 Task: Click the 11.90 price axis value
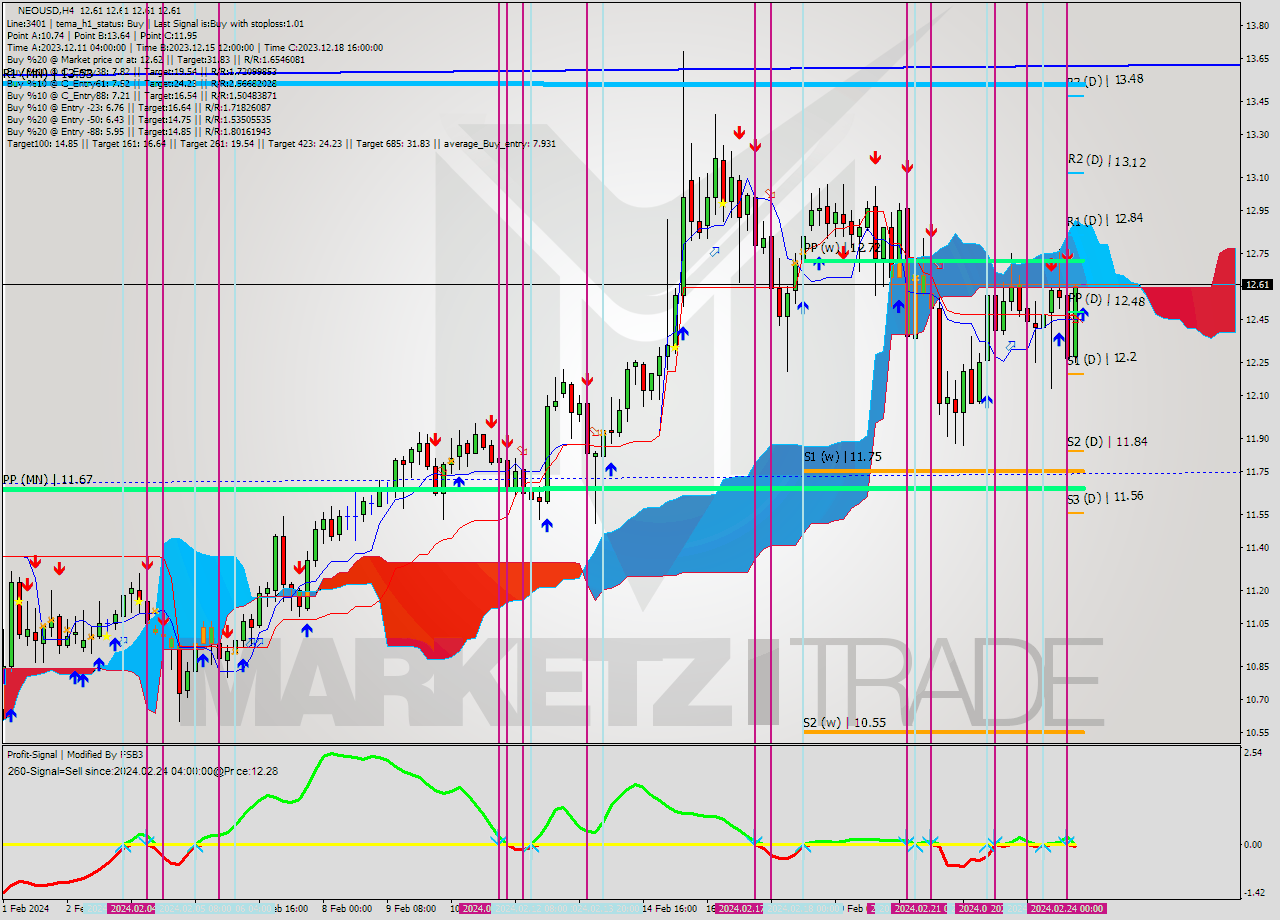(1256, 439)
